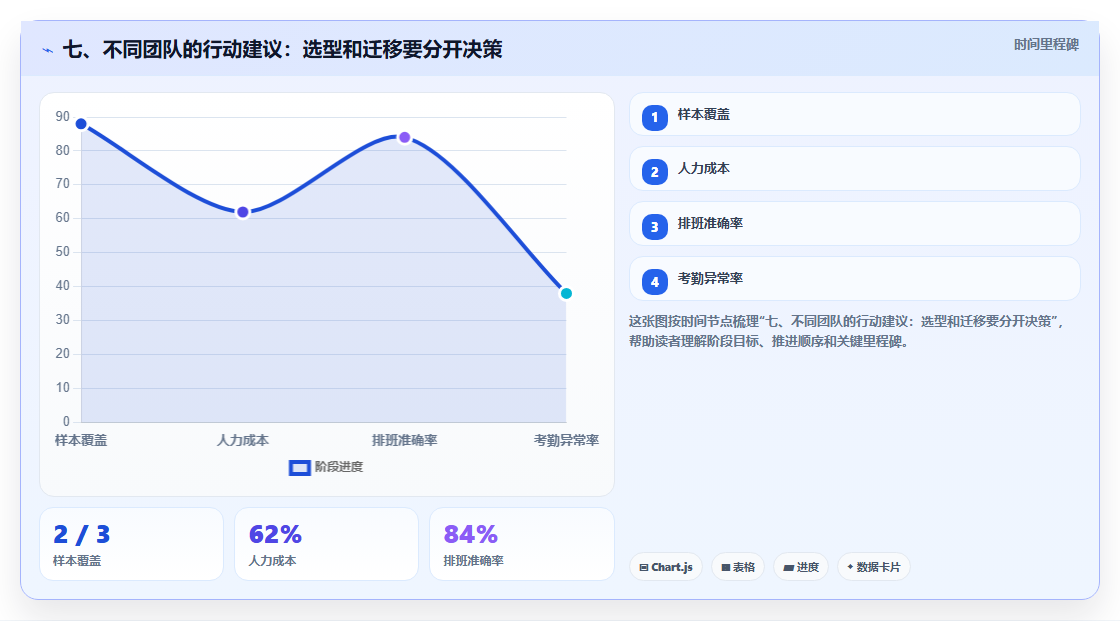The width and height of the screenshot is (1120, 621).
Task: Click the numbered badge 2 for 人力成本
Action: (x=654, y=172)
